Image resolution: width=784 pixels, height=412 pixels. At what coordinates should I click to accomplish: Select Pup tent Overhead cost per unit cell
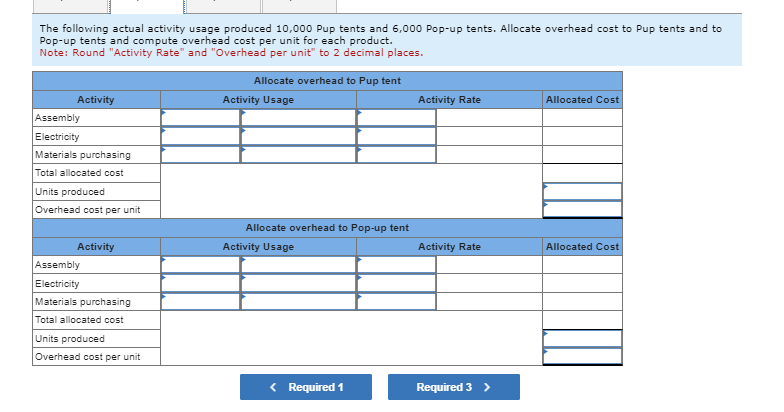(x=582, y=210)
